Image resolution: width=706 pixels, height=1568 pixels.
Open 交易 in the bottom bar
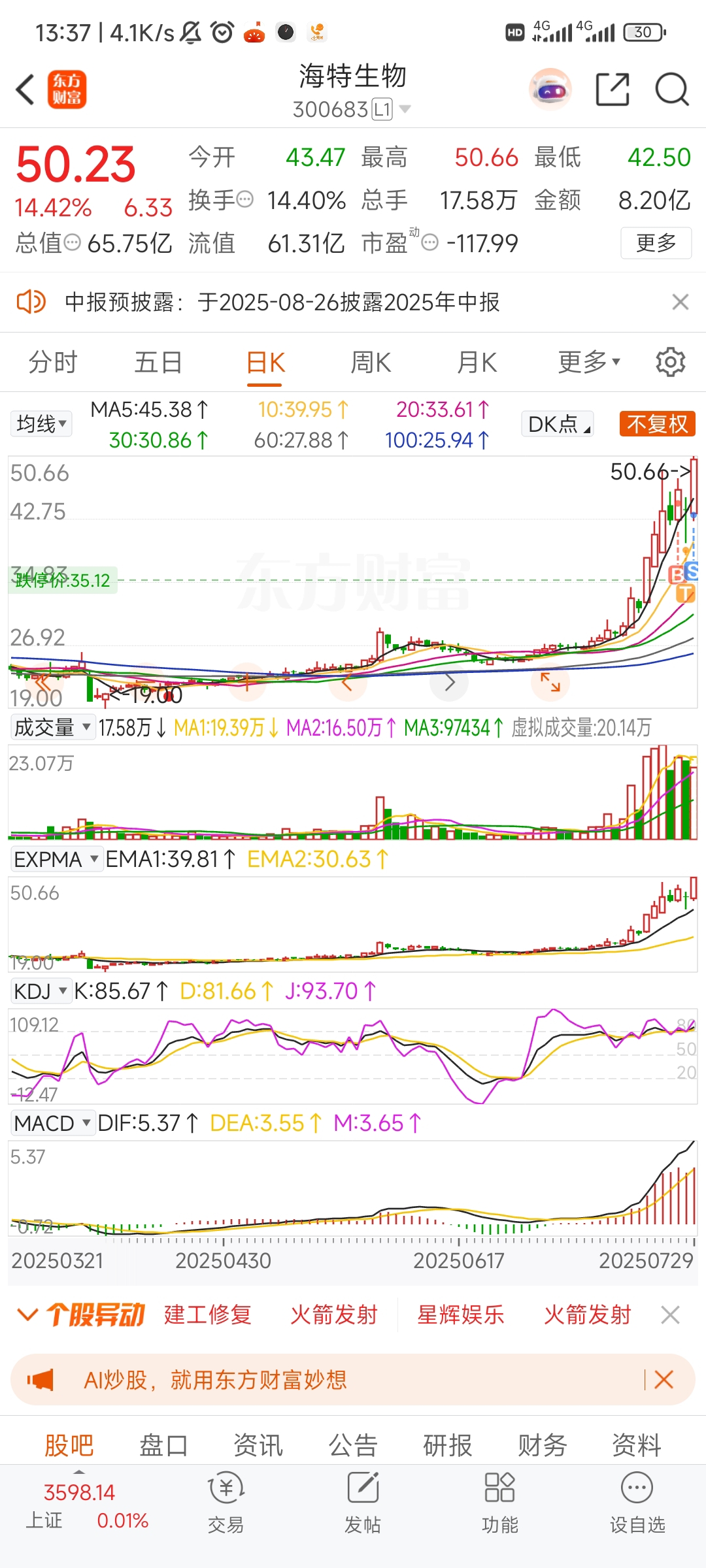226,1502
